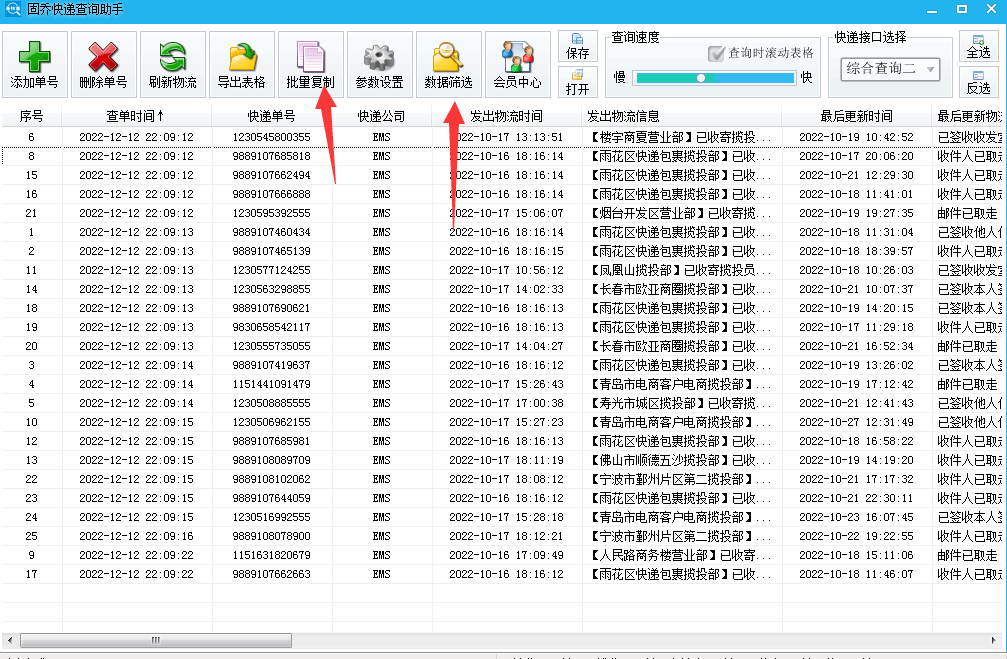Click the scrollbar right arrow
Image resolution: width=1007 pixels, height=659 pixels.
pos(994,640)
